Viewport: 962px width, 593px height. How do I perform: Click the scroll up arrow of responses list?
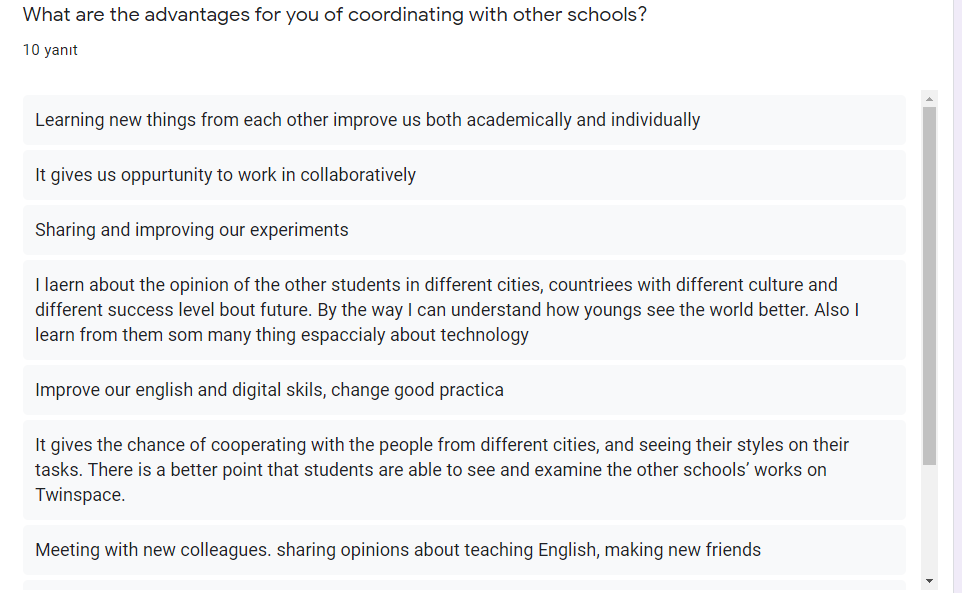click(930, 99)
